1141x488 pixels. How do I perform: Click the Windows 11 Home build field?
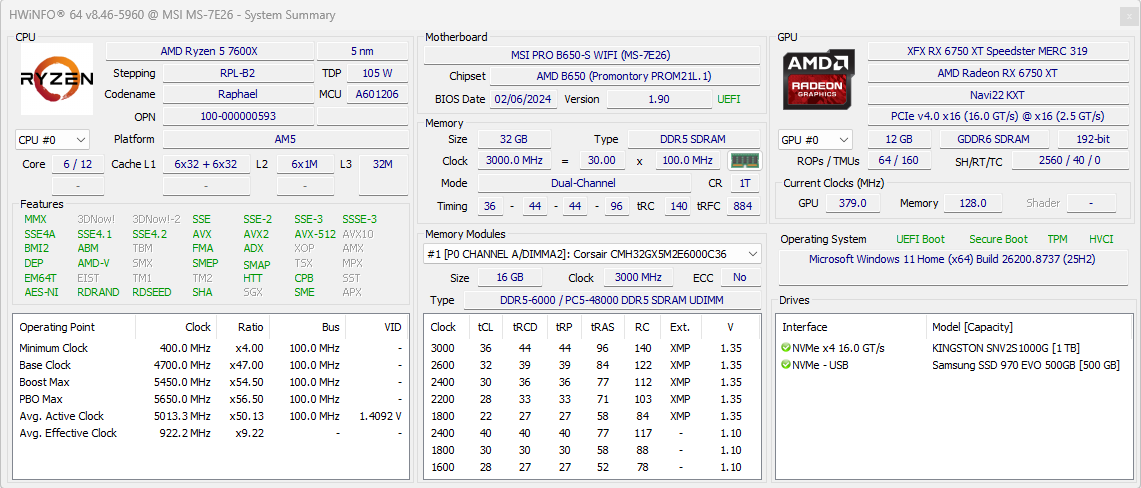click(953, 267)
